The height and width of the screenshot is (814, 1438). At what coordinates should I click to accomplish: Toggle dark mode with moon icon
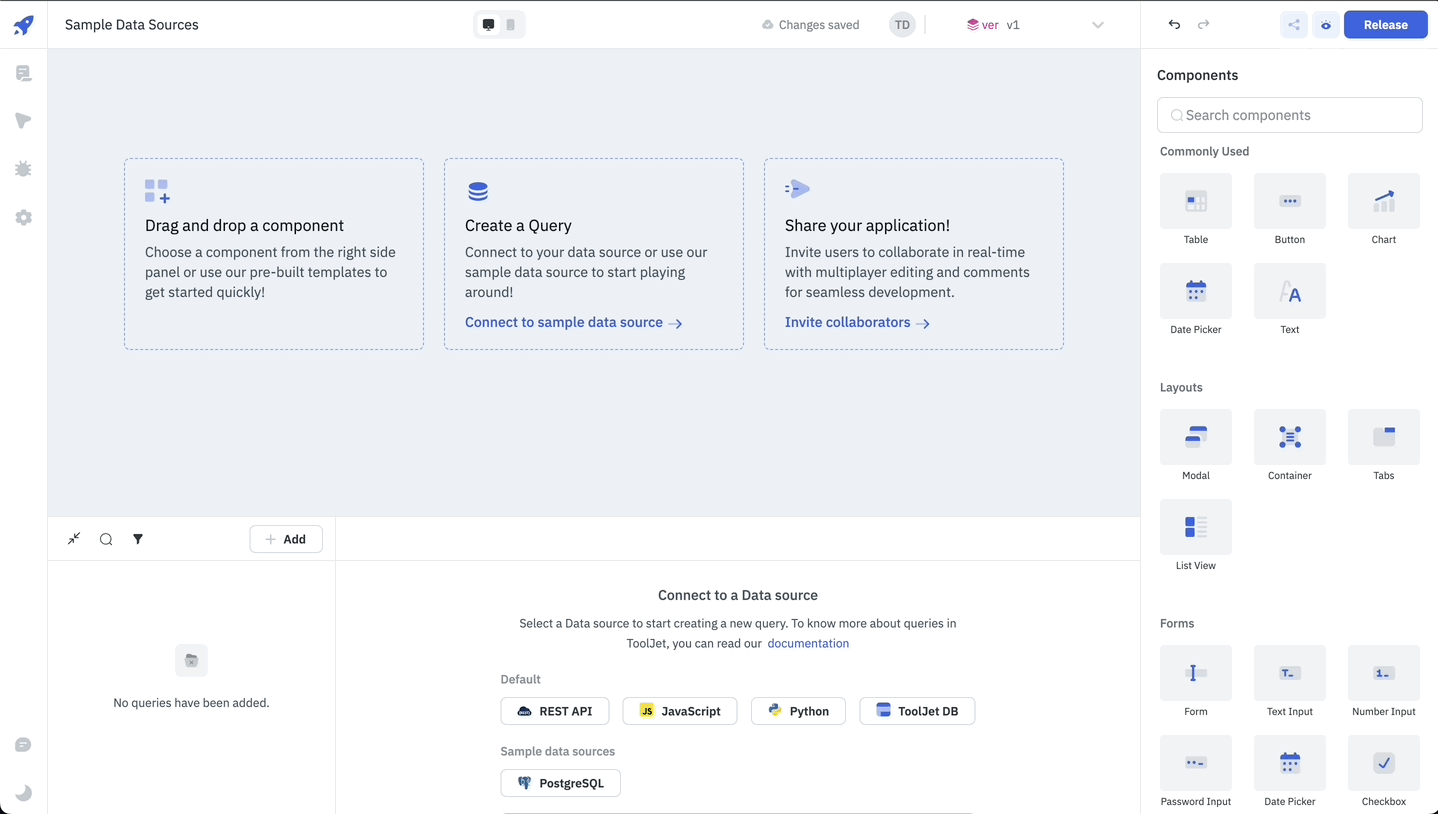tap(23, 793)
